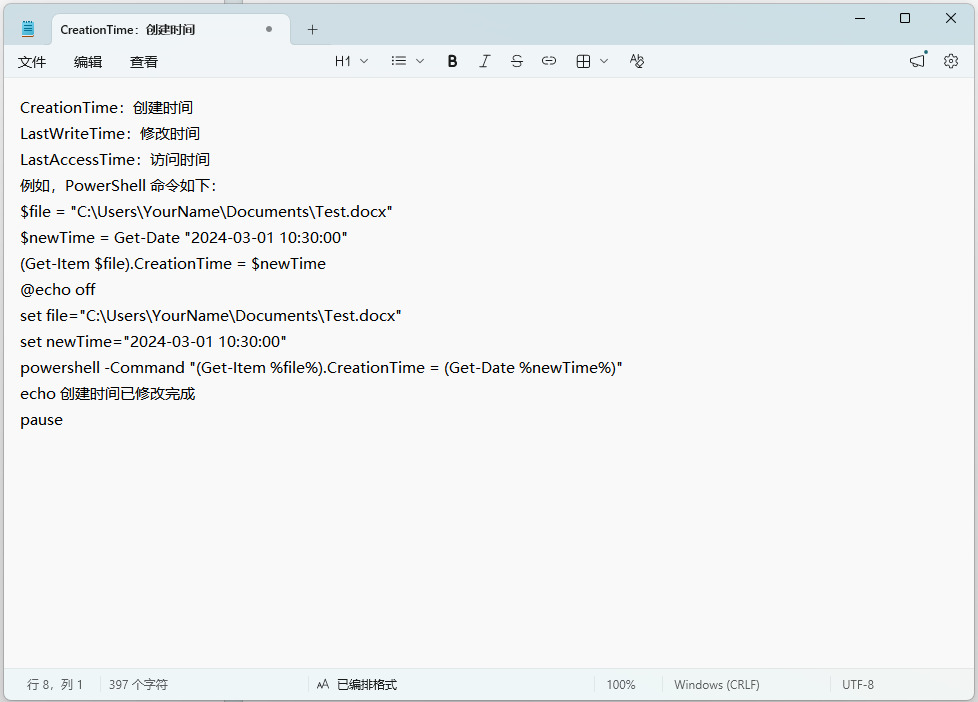The image size is (978, 702).
Task: Click the 行 8, 列 1 cursor position
Action: [x=54, y=685]
